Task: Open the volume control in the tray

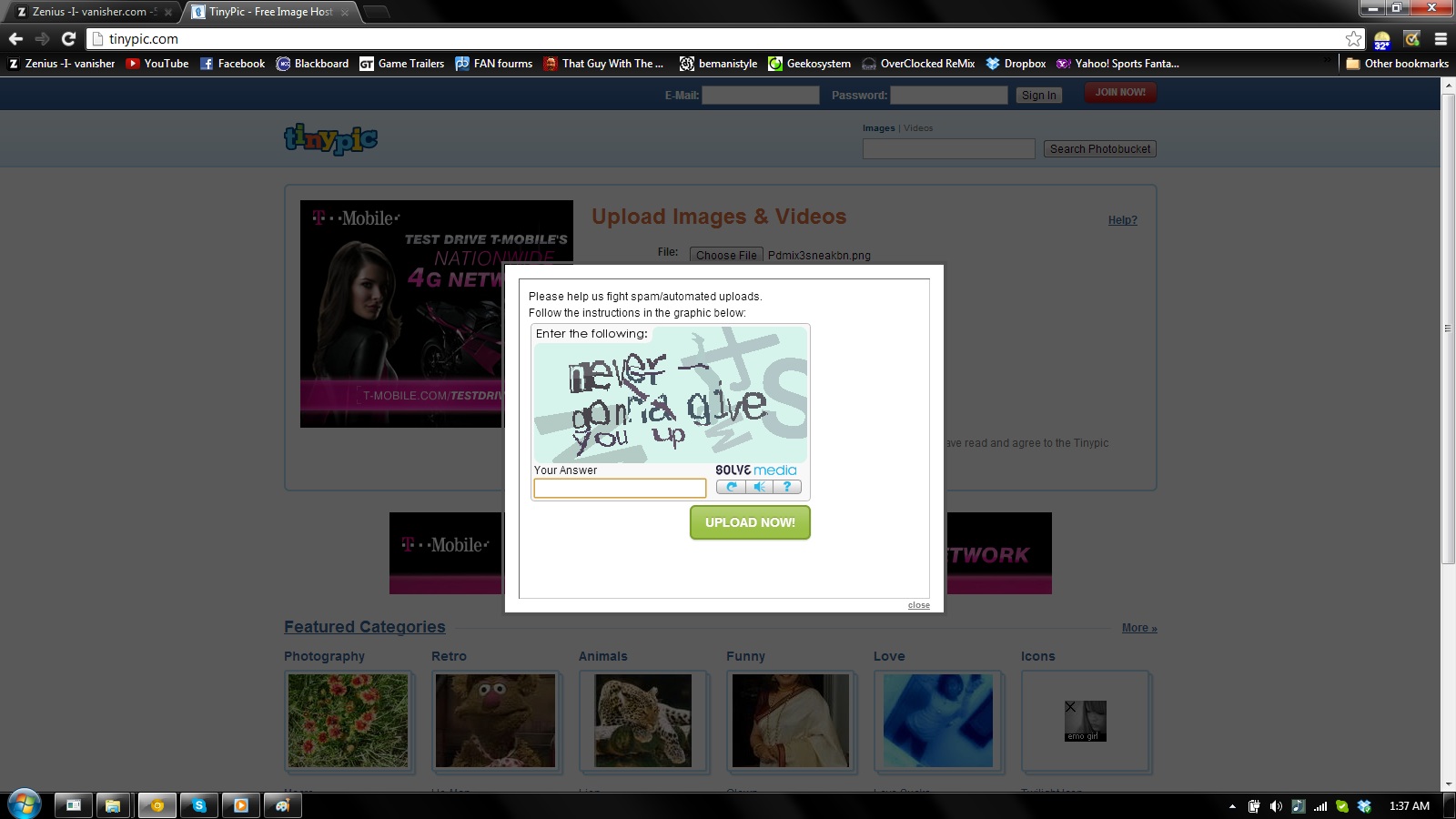Action: [1275, 806]
